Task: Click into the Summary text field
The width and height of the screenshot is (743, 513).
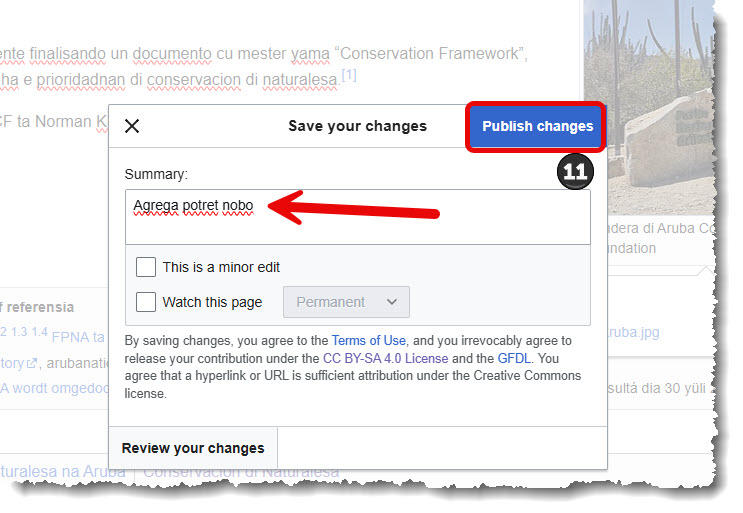Action: click(358, 217)
